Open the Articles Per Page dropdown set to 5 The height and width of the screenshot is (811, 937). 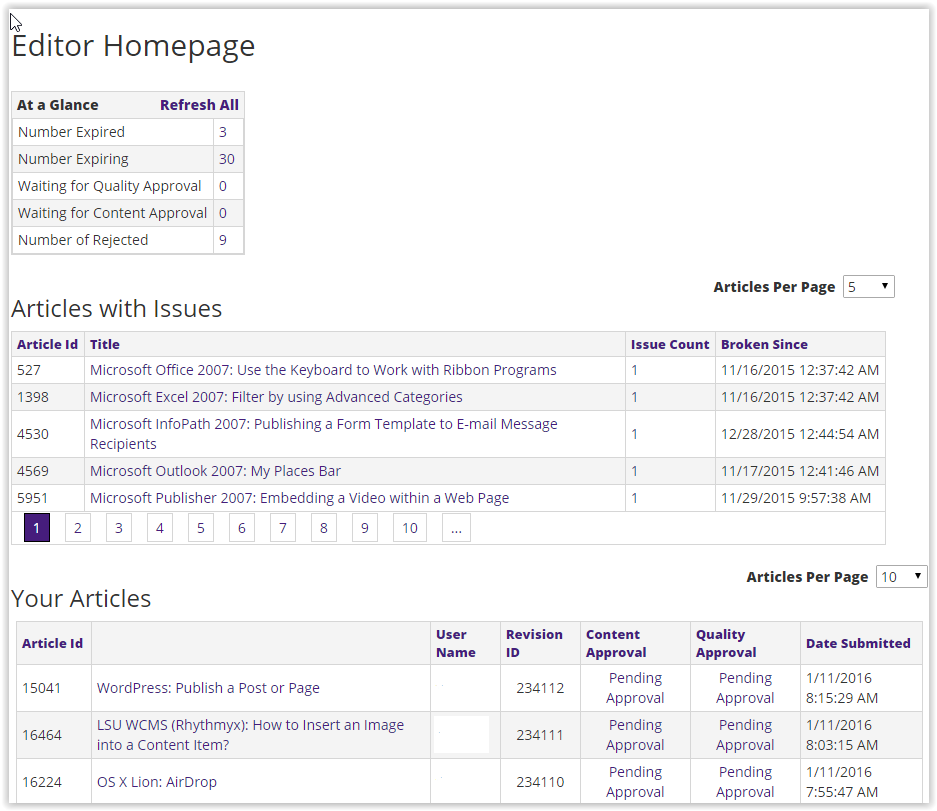click(x=868, y=286)
